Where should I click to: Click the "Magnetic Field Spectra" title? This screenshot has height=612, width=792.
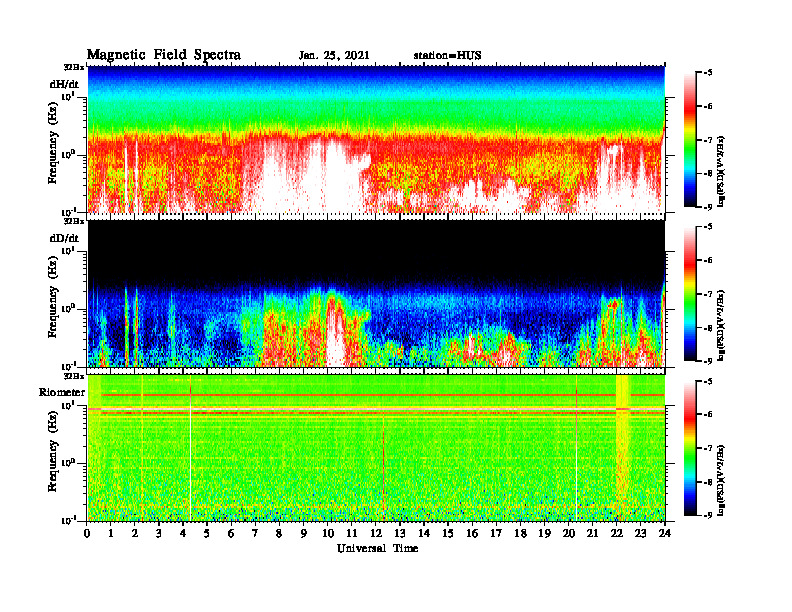click(164, 55)
